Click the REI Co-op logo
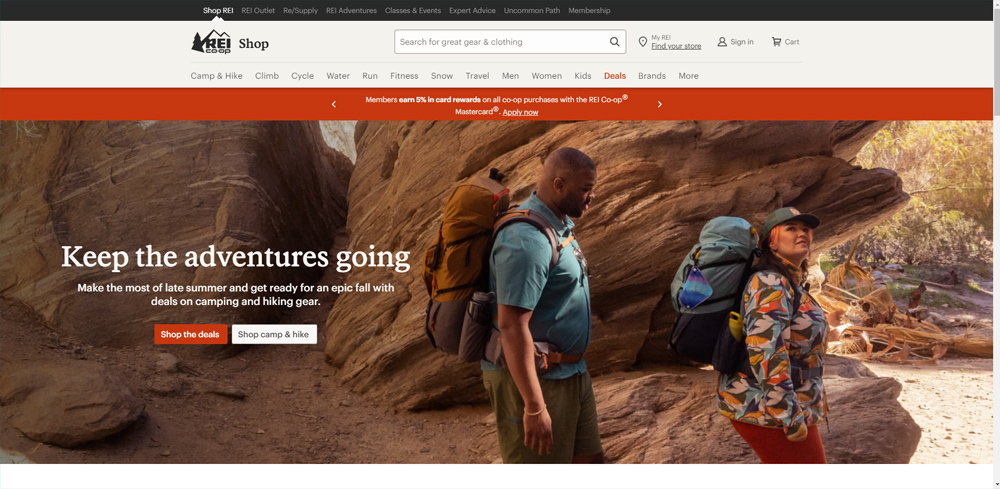 (x=211, y=42)
